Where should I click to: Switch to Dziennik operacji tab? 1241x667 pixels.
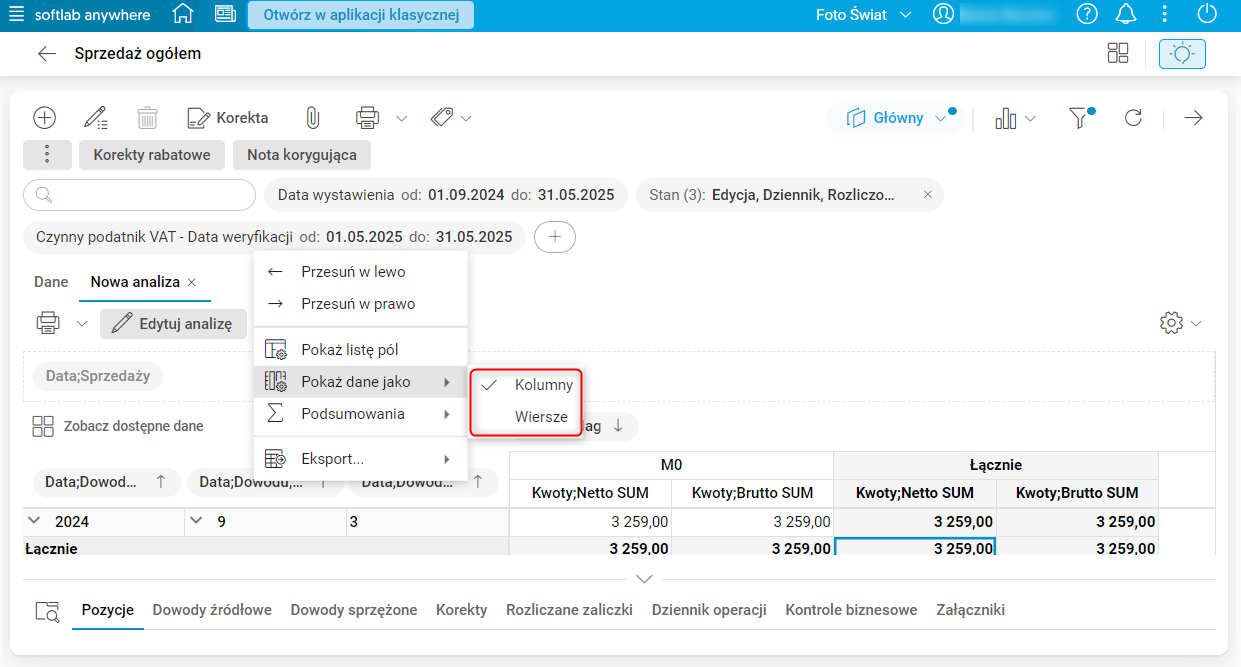tap(709, 610)
